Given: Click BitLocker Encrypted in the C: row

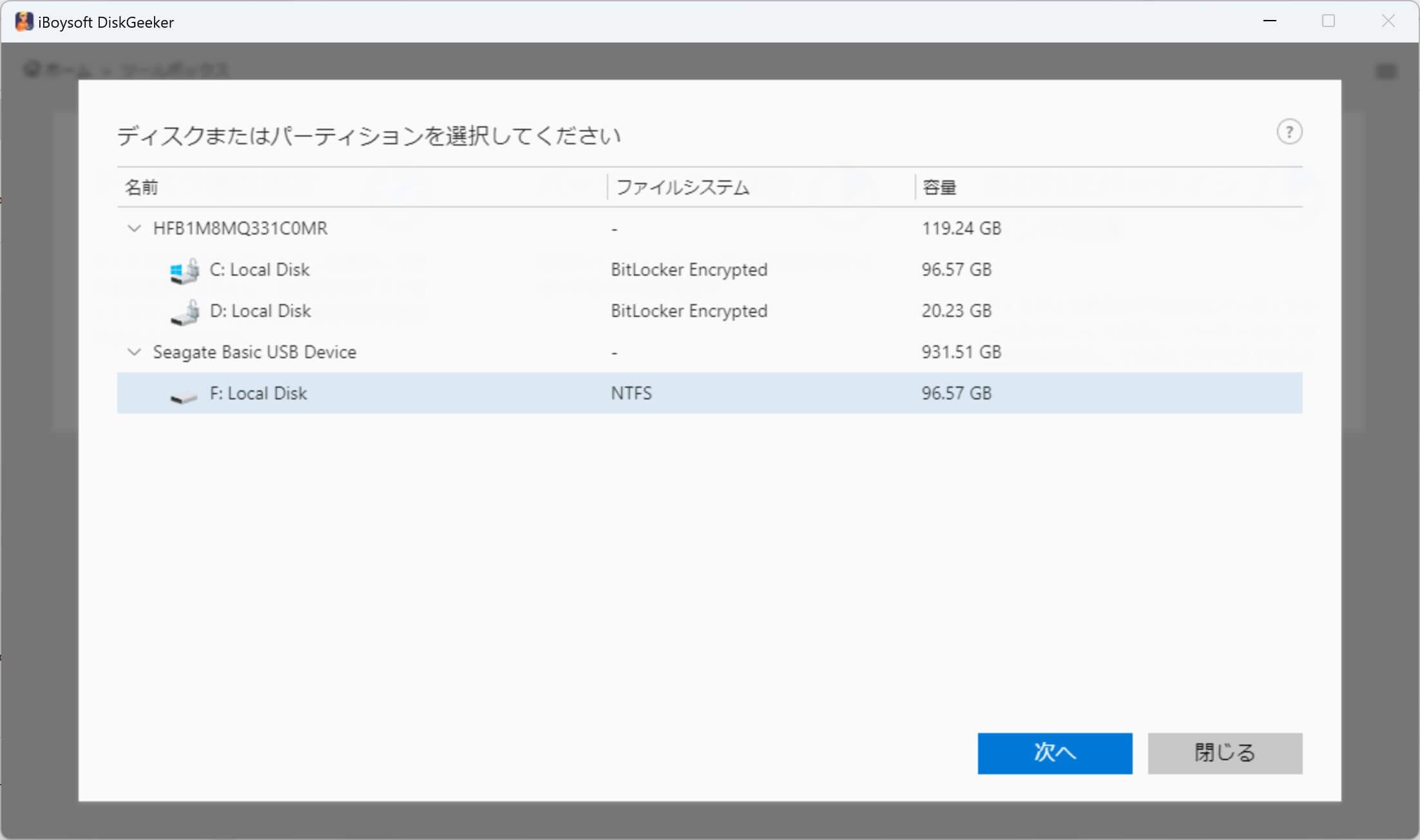Looking at the screenshot, I should pyautogui.click(x=689, y=270).
